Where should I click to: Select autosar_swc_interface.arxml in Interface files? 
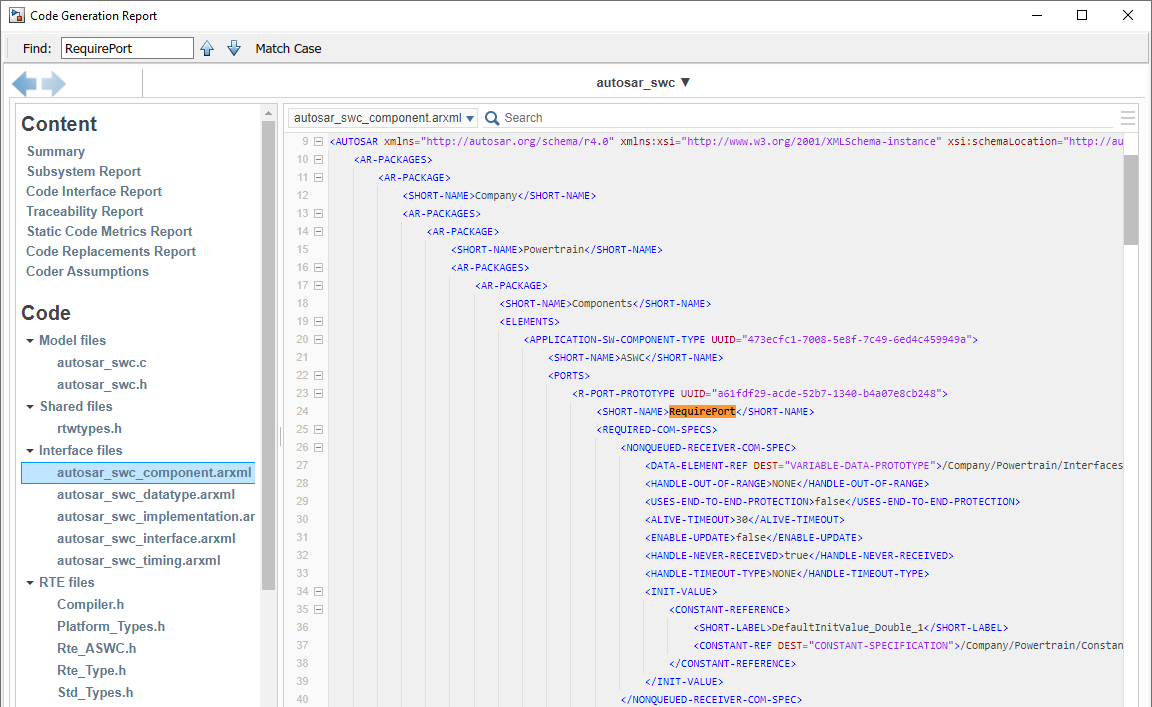(x=146, y=538)
